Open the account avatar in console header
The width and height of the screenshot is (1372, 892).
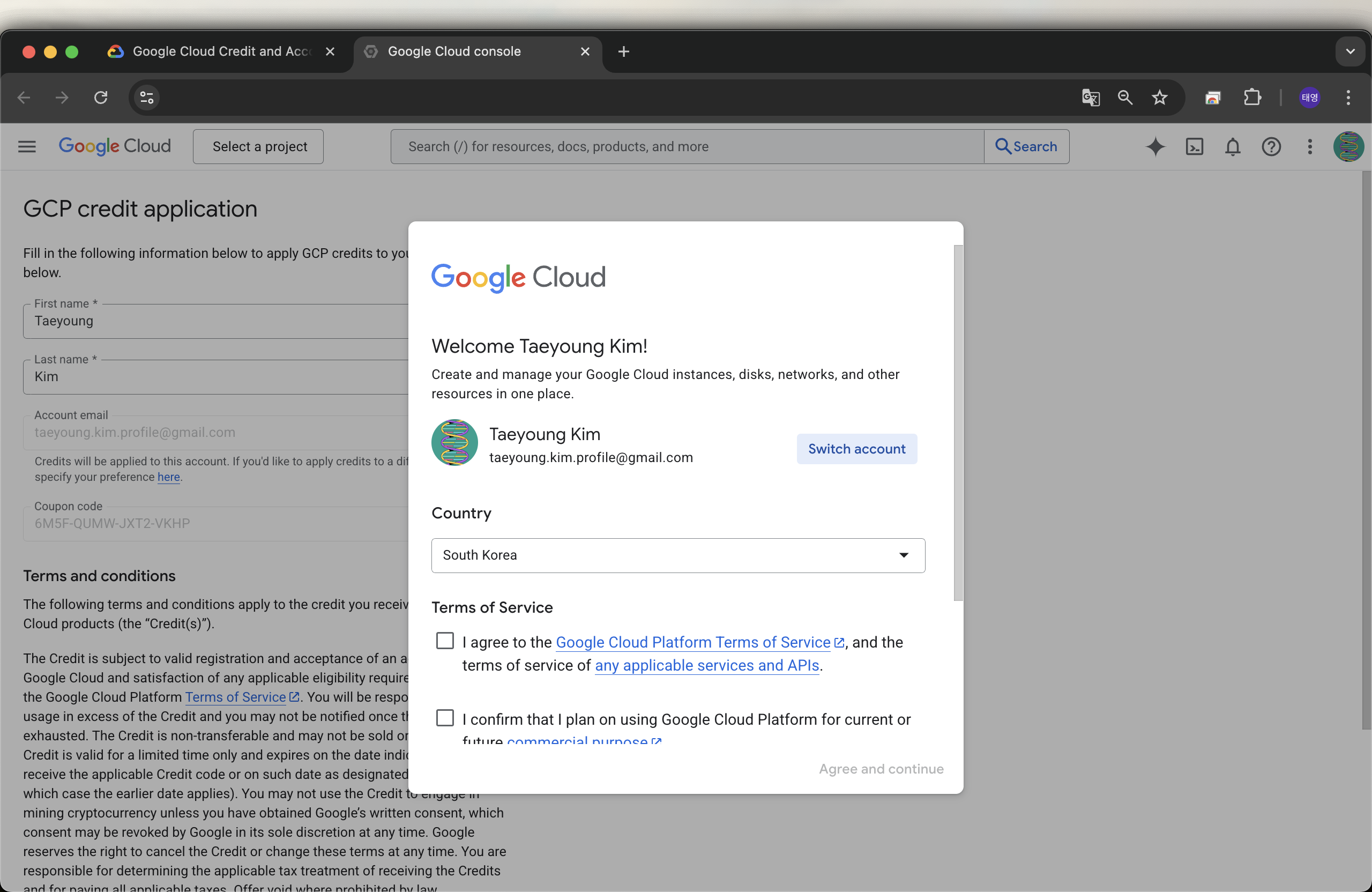[1348, 146]
